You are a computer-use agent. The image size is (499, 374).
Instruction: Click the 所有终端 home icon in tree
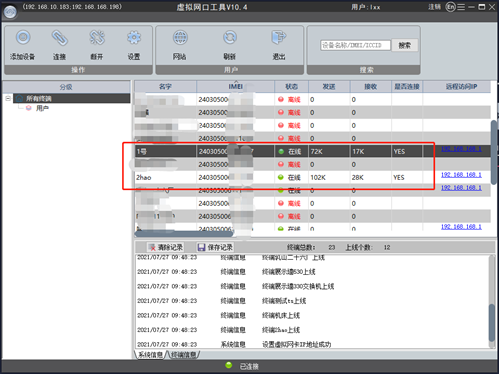click(x=19, y=98)
